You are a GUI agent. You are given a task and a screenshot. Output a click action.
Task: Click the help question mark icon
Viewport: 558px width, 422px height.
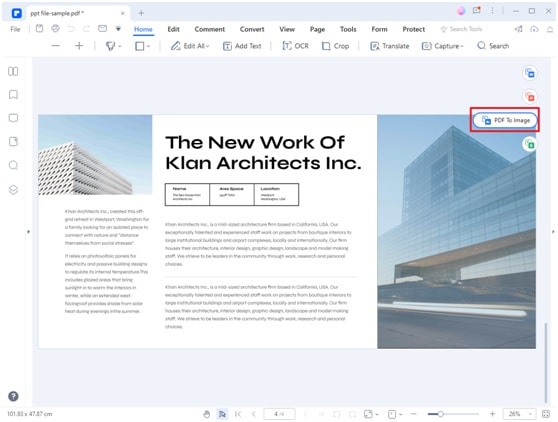[13, 396]
